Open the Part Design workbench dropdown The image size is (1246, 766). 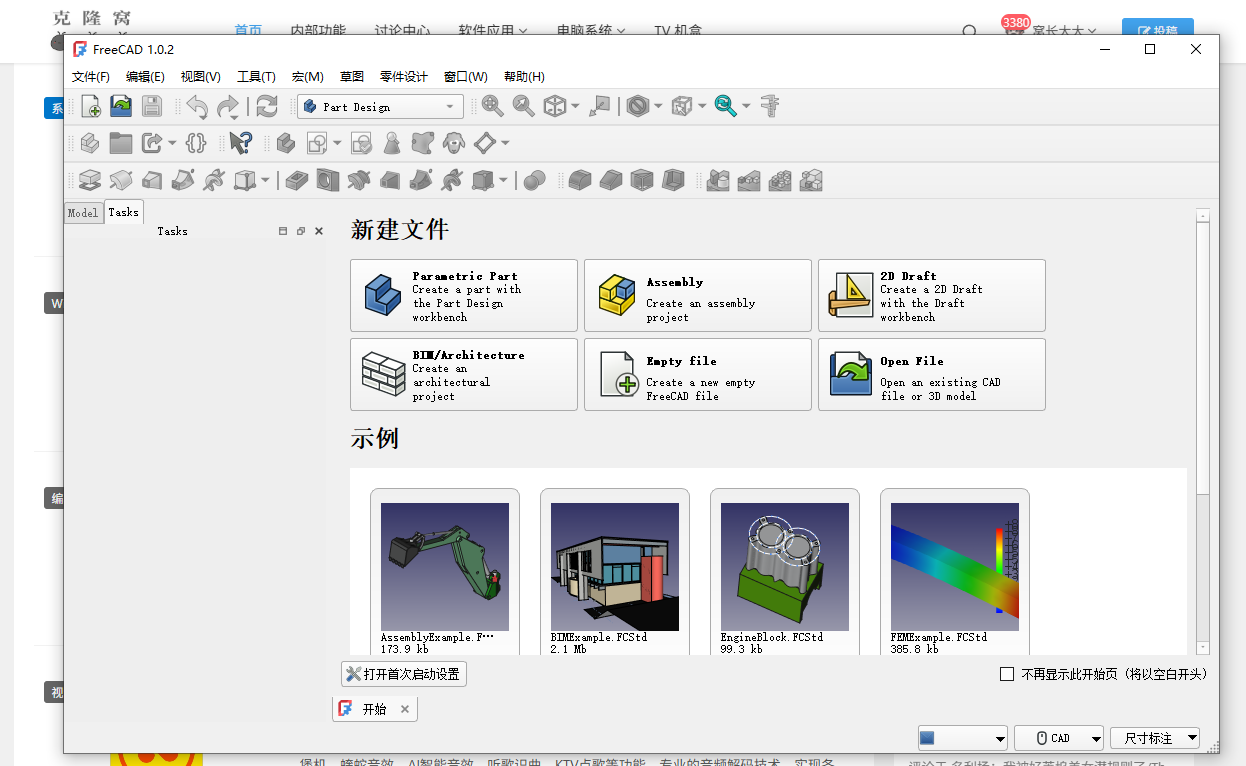(x=380, y=106)
